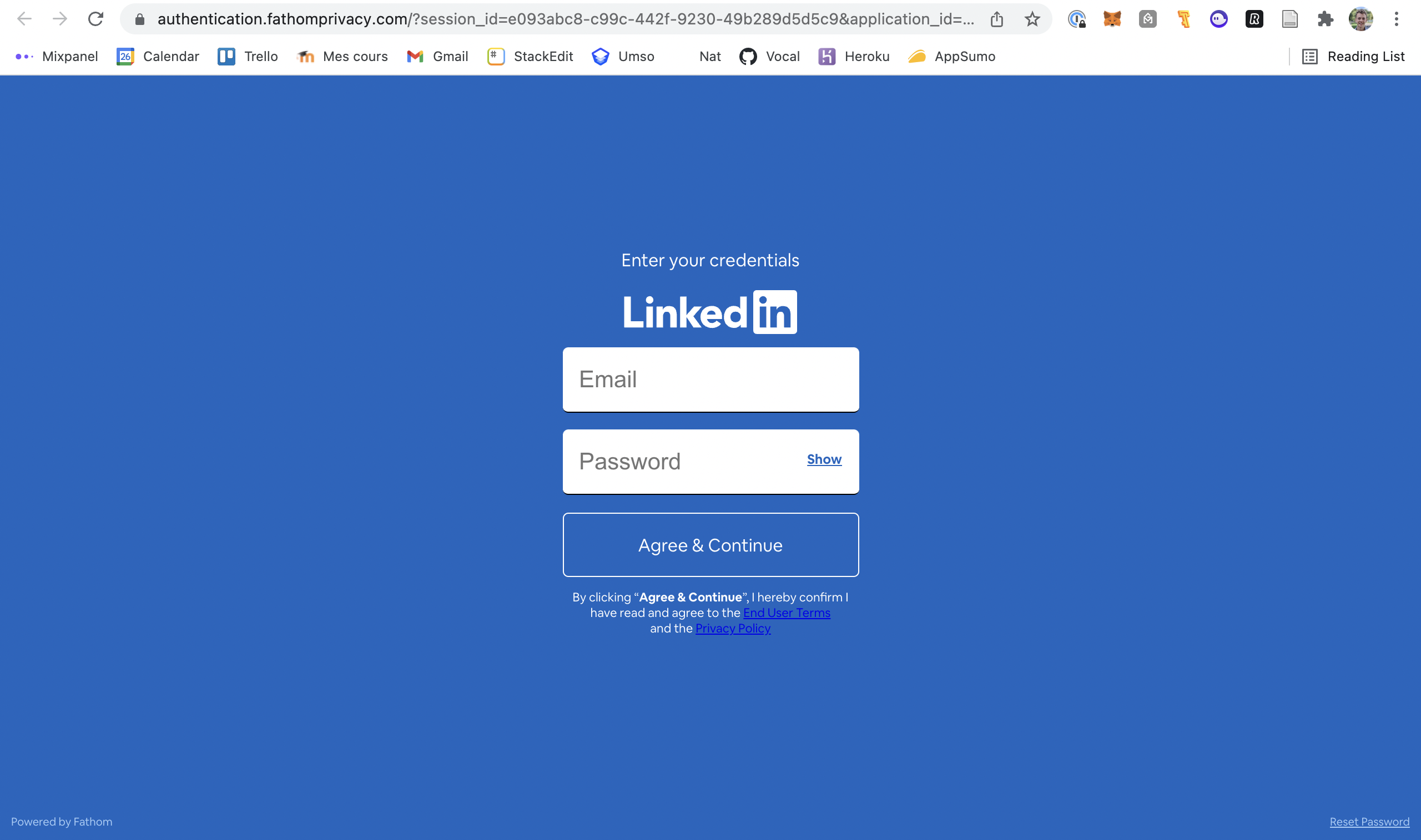Click the Chrome profile avatar

point(1360,19)
